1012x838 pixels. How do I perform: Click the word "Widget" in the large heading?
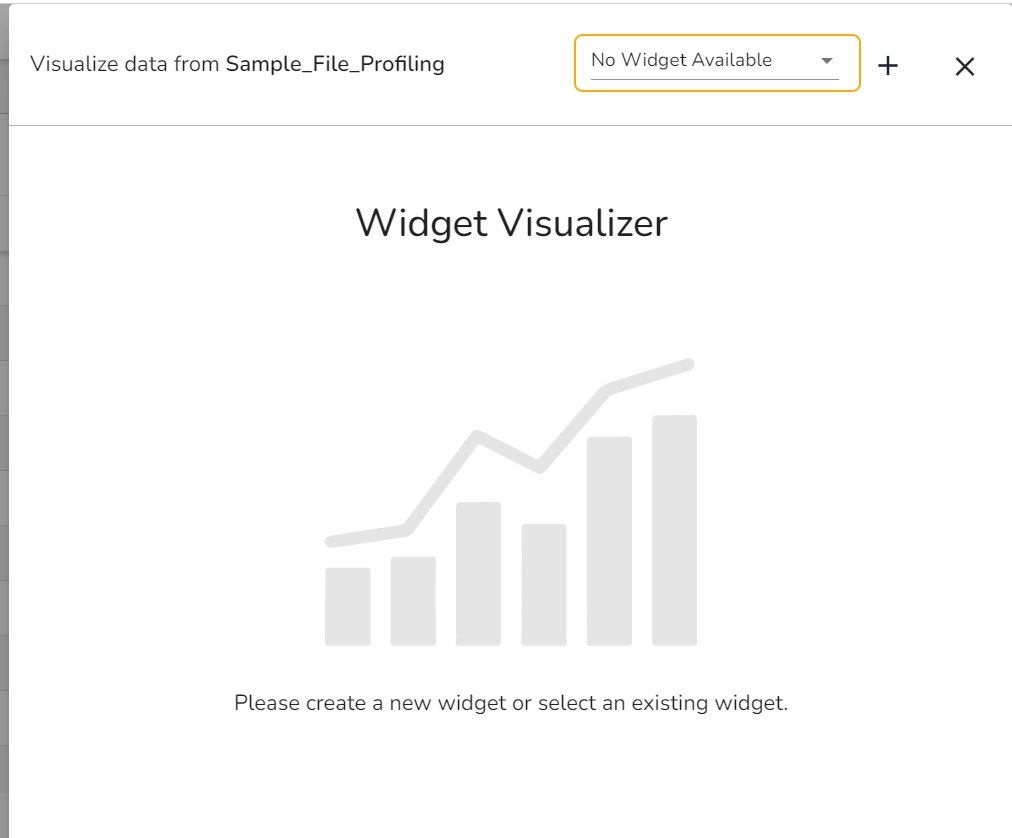421,223
